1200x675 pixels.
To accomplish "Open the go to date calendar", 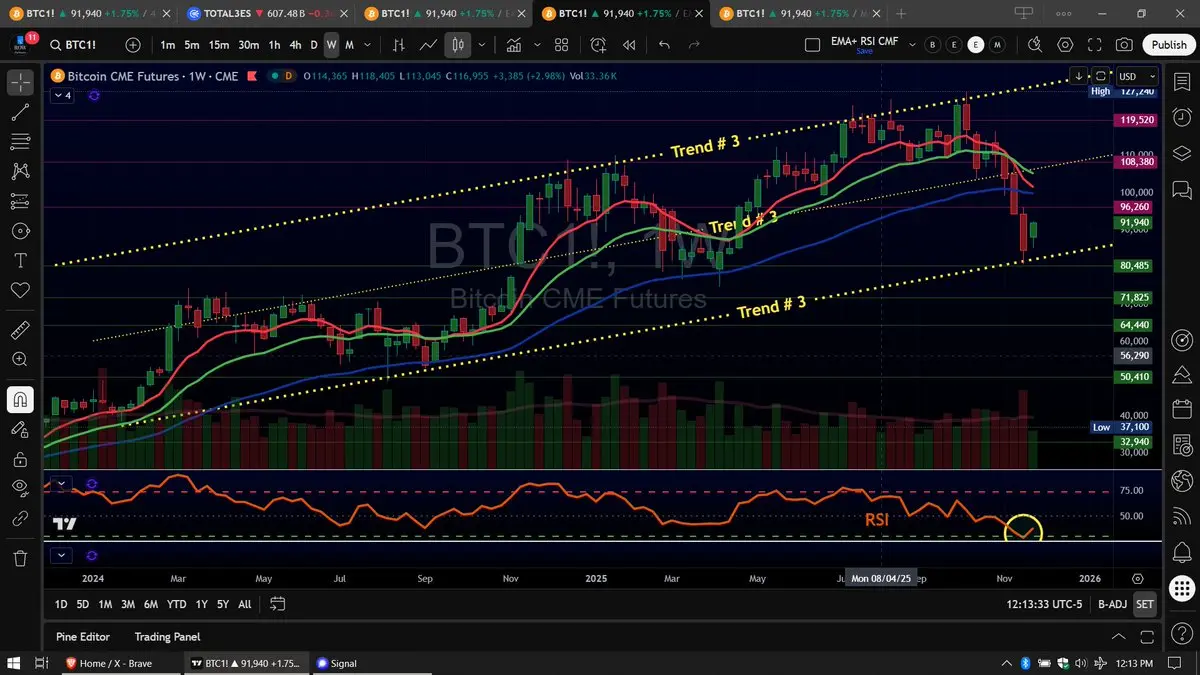I will (x=278, y=604).
